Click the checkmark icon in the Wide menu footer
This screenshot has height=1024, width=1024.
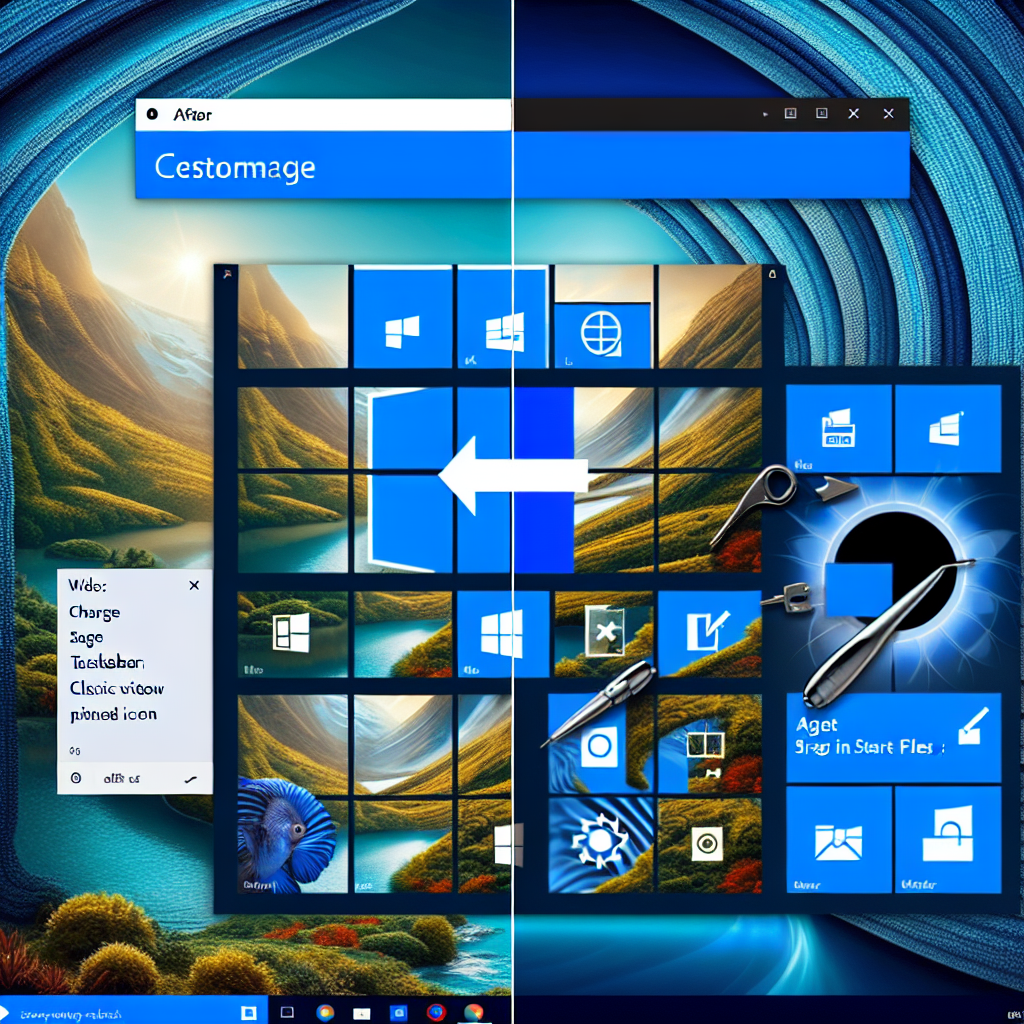tap(191, 779)
